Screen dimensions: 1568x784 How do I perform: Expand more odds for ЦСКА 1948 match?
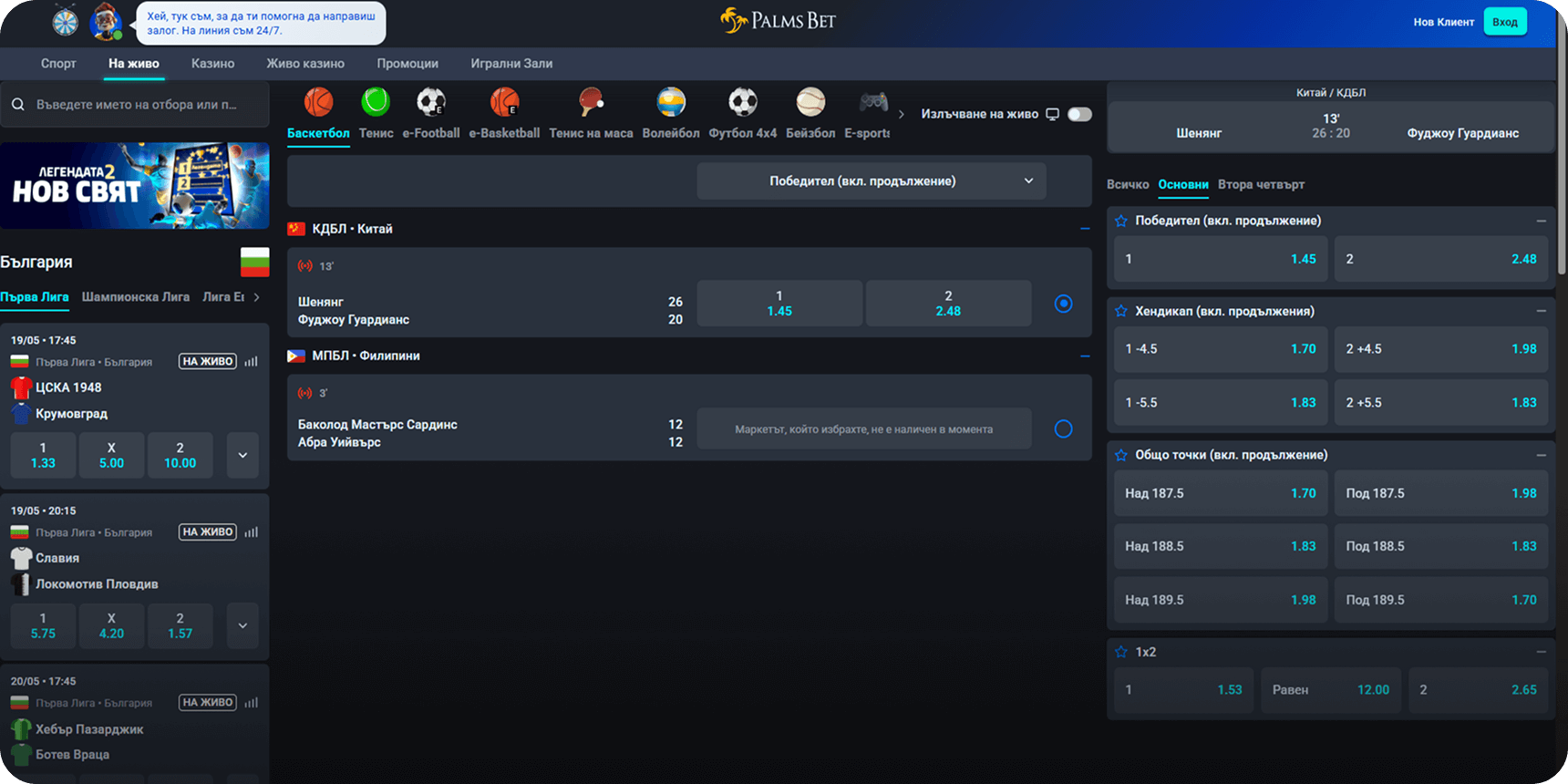[x=242, y=455]
